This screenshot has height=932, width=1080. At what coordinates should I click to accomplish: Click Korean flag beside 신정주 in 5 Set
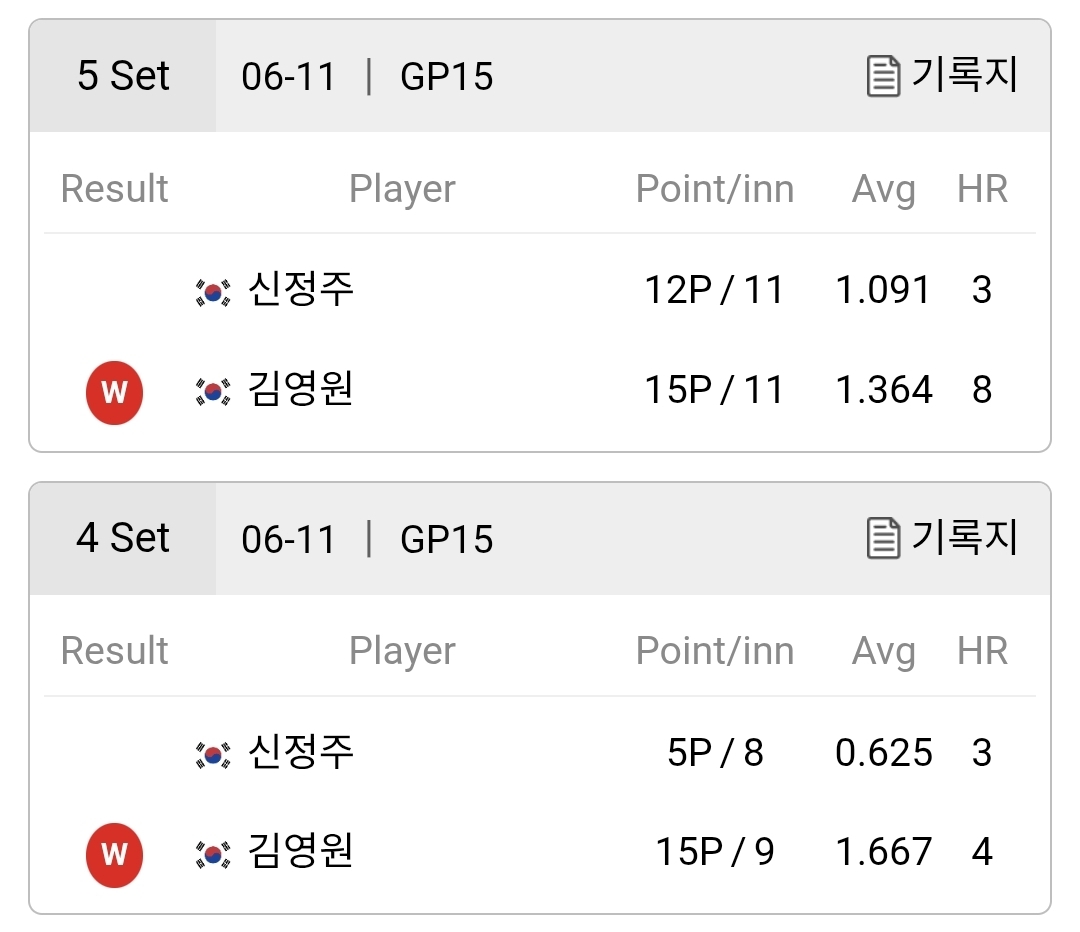213,293
